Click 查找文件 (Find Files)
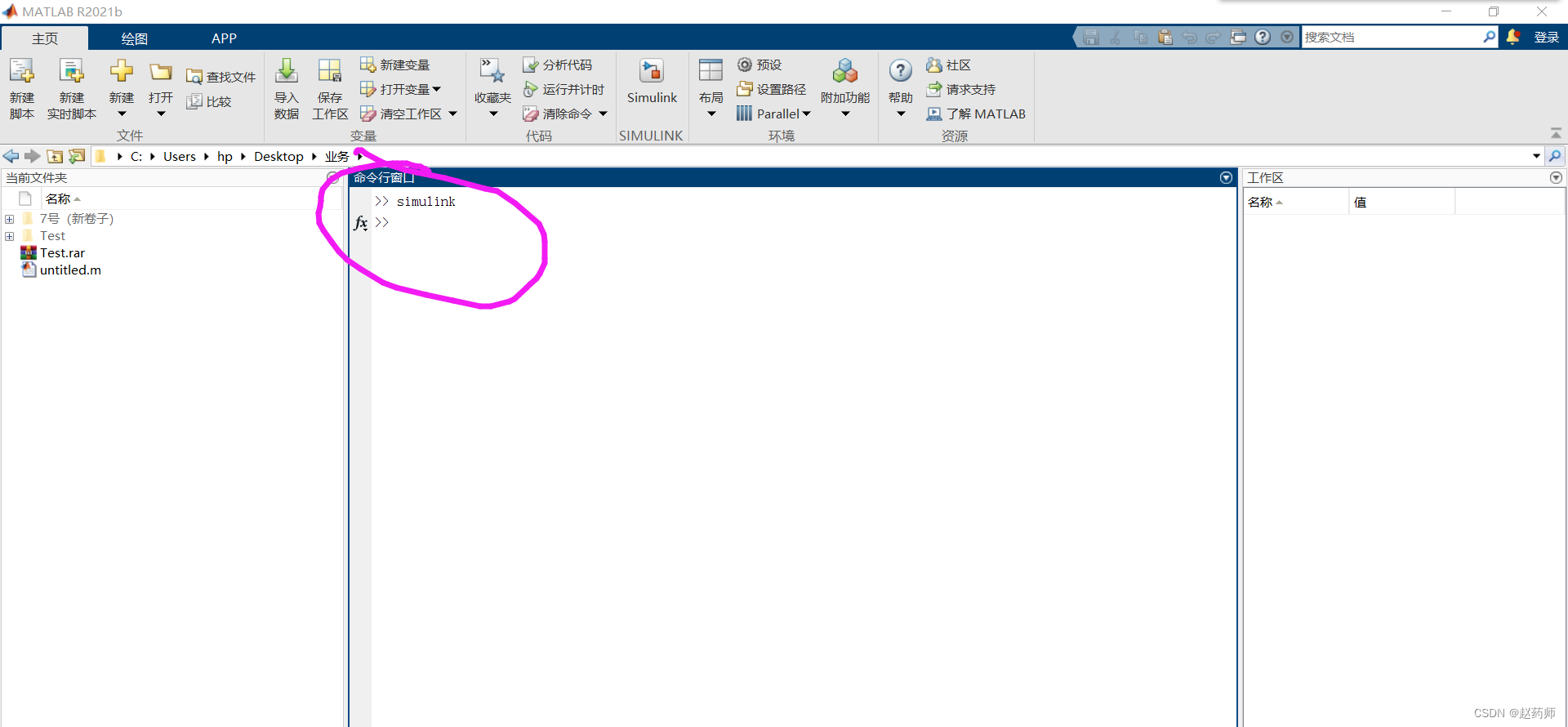 tap(221, 77)
